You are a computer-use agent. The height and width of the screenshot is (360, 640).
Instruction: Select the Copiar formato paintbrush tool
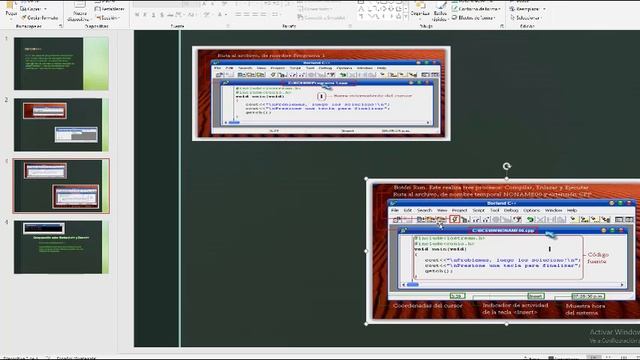tap(39, 18)
